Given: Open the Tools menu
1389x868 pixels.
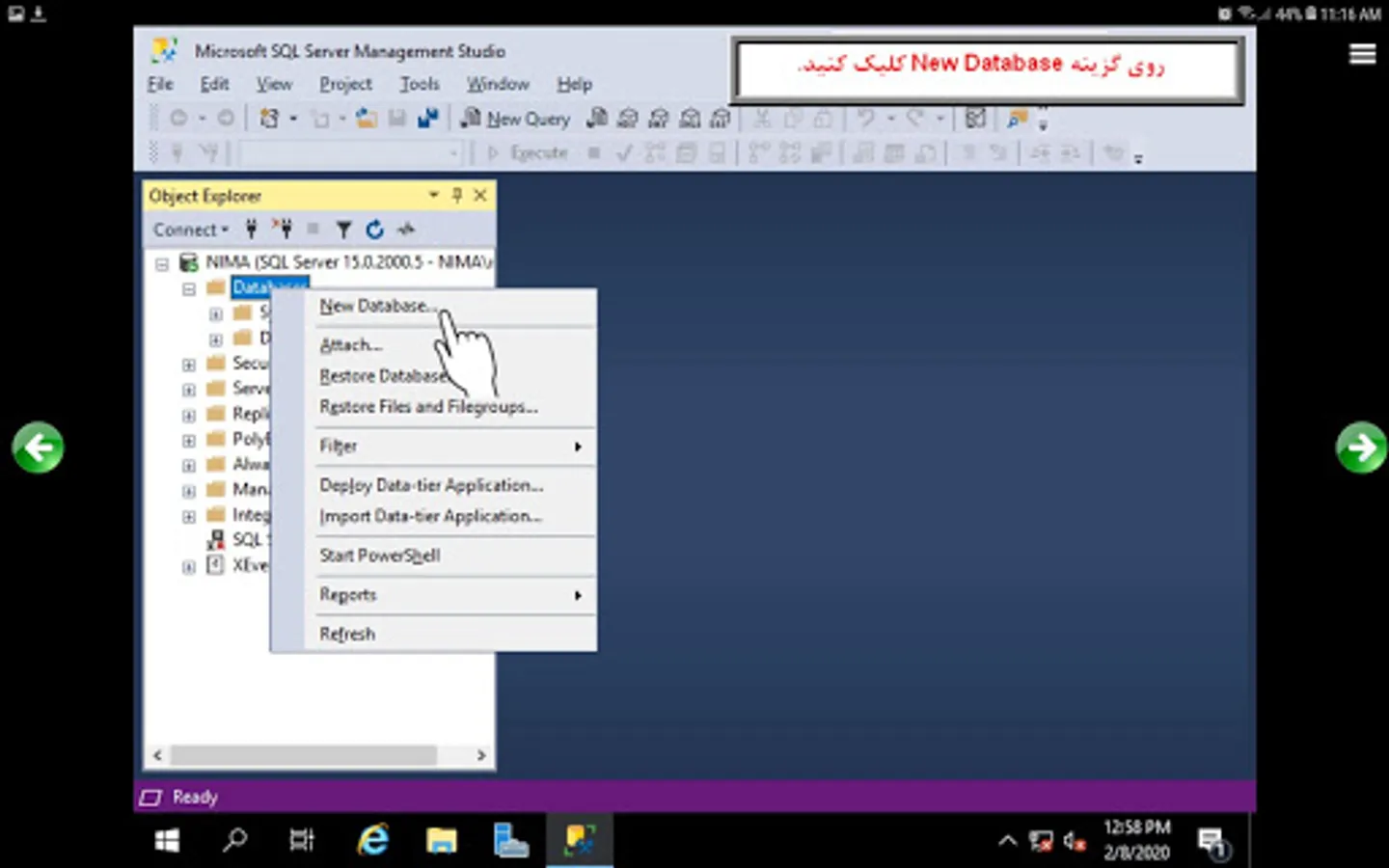Looking at the screenshot, I should pos(420,84).
